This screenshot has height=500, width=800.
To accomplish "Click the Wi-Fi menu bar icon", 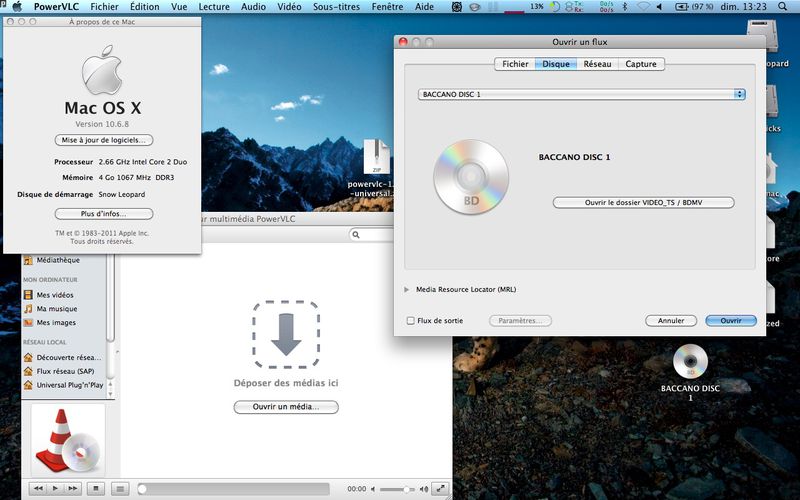I will tap(644, 7).
